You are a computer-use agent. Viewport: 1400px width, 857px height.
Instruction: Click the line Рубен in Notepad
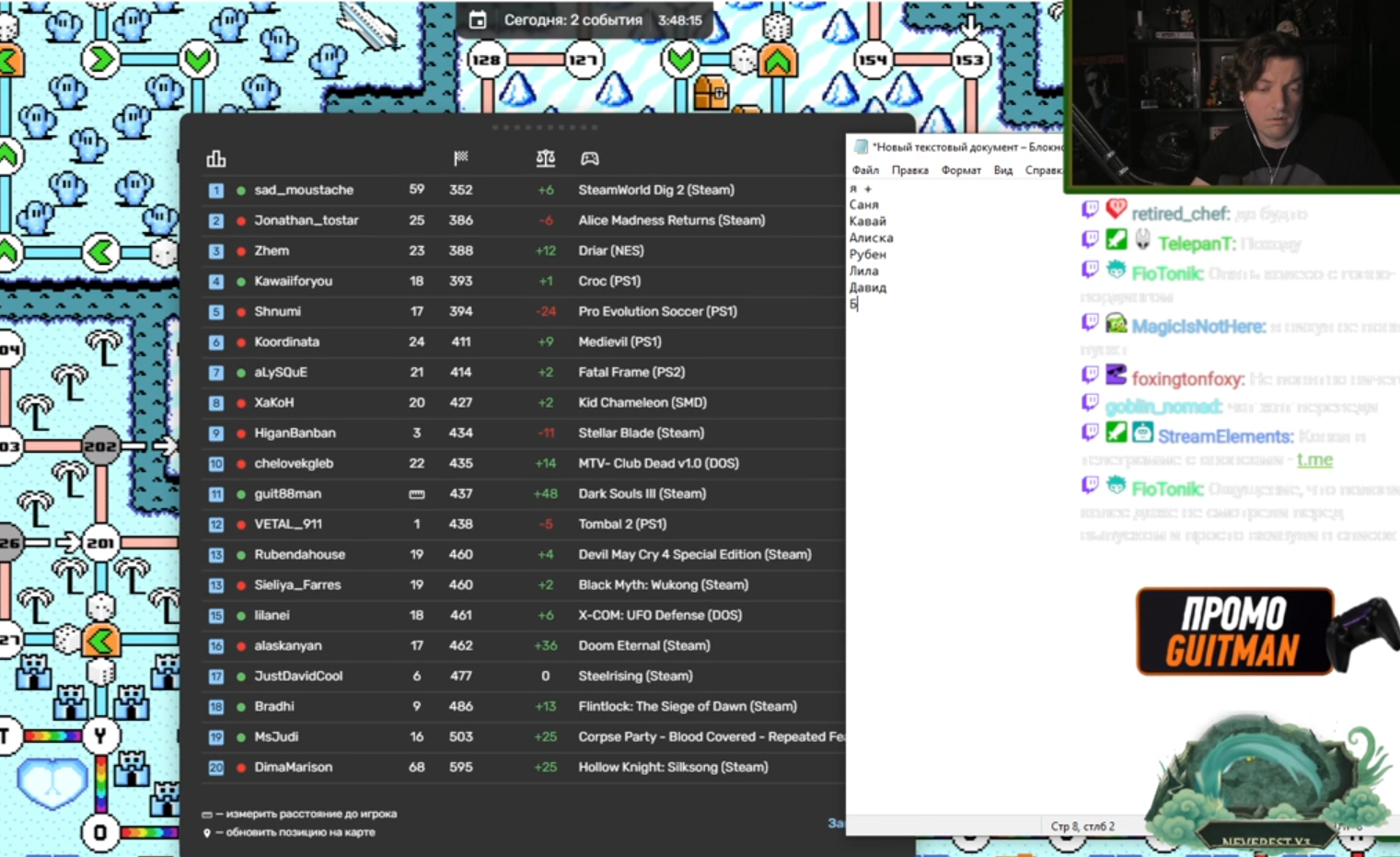868,254
